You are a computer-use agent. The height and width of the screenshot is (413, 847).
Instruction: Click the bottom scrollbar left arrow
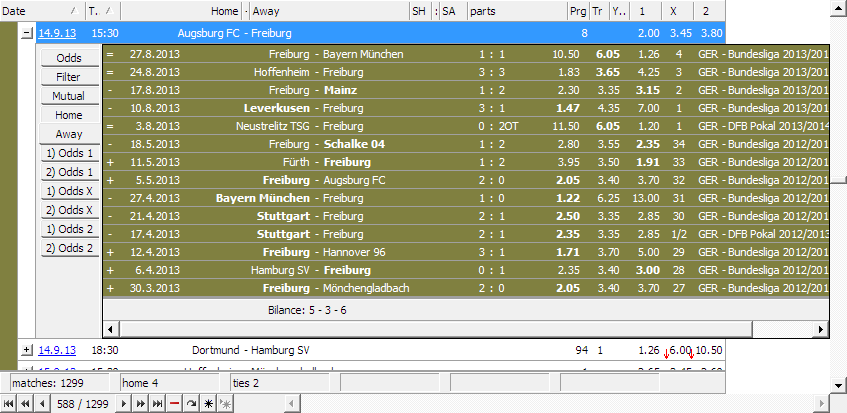293,404
